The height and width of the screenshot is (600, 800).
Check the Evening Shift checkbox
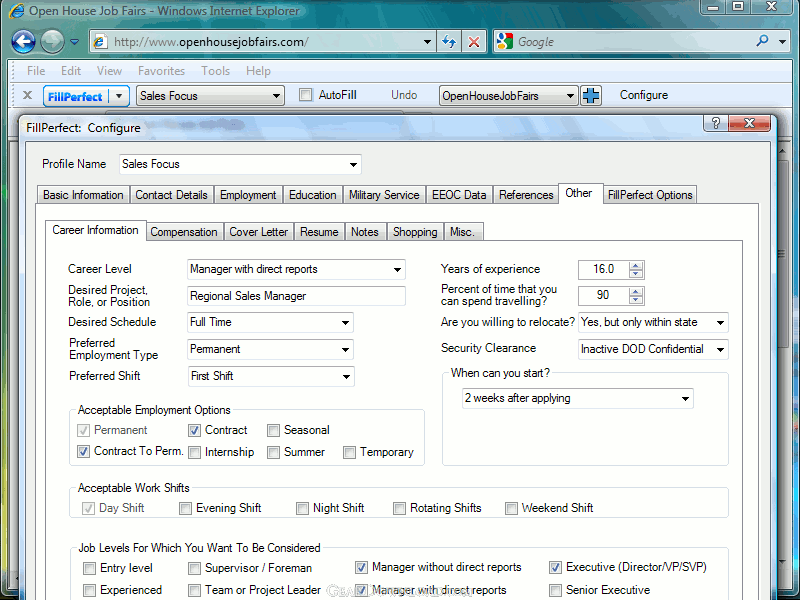tap(186, 508)
